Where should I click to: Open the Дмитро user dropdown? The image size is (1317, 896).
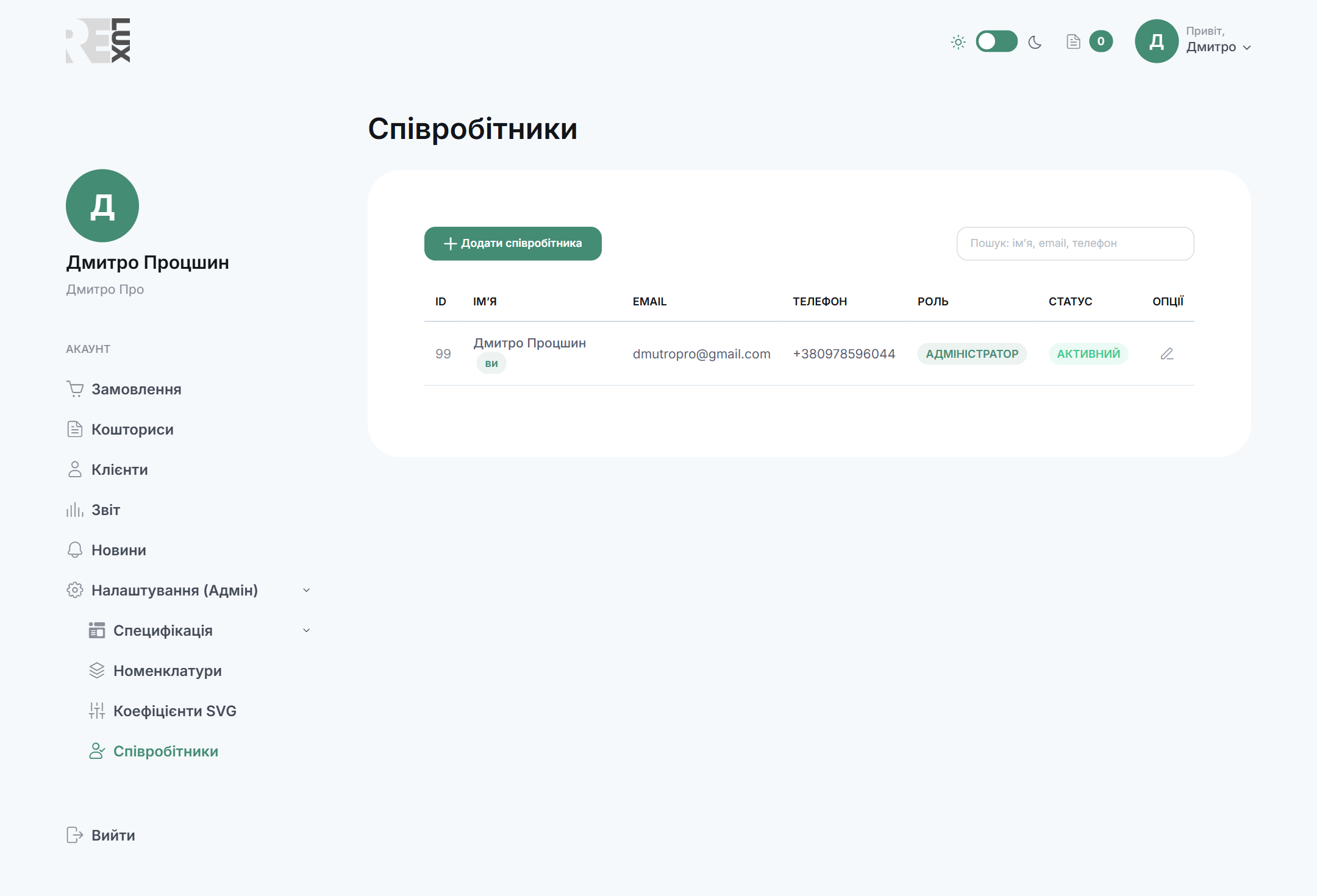tap(1218, 47)
